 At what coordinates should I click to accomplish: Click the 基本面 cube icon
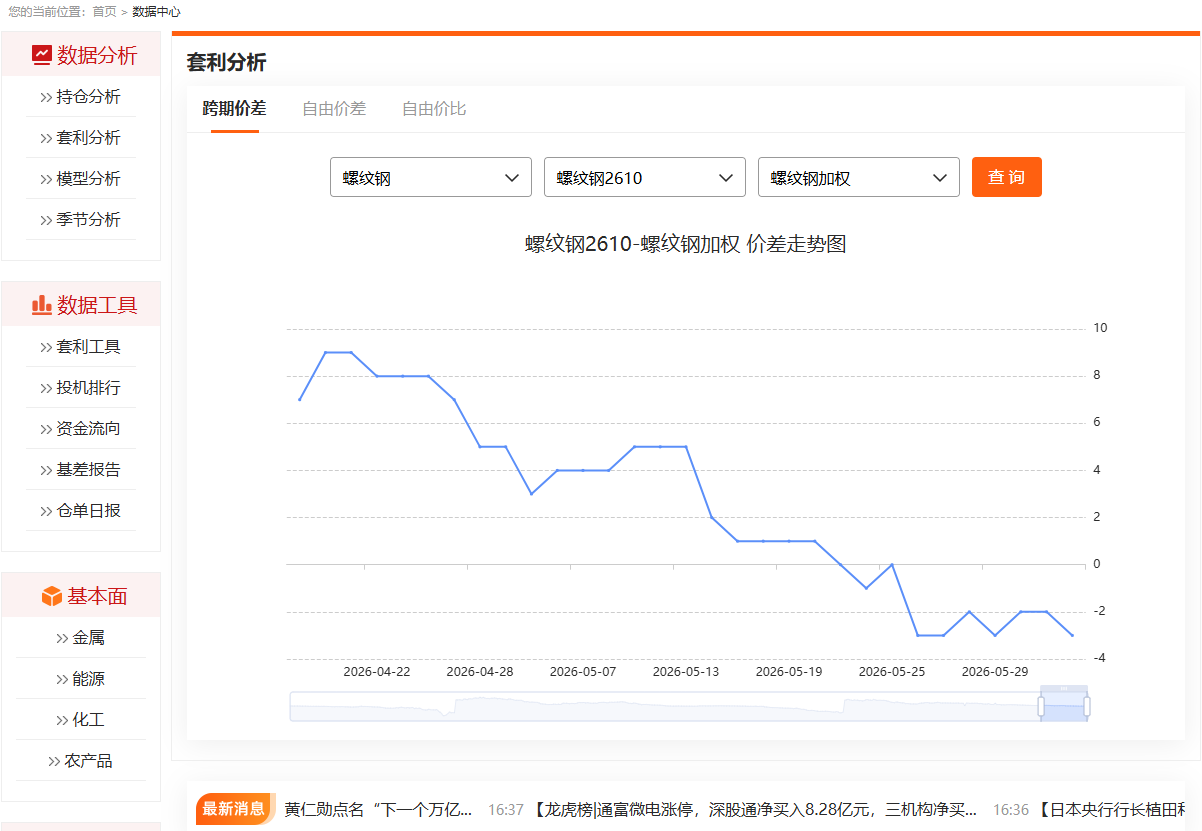(52, 596)
